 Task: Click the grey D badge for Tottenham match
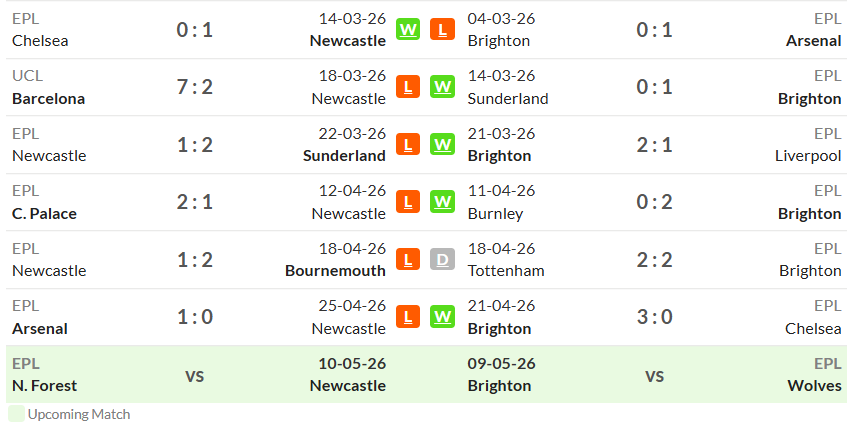(442, 259)
